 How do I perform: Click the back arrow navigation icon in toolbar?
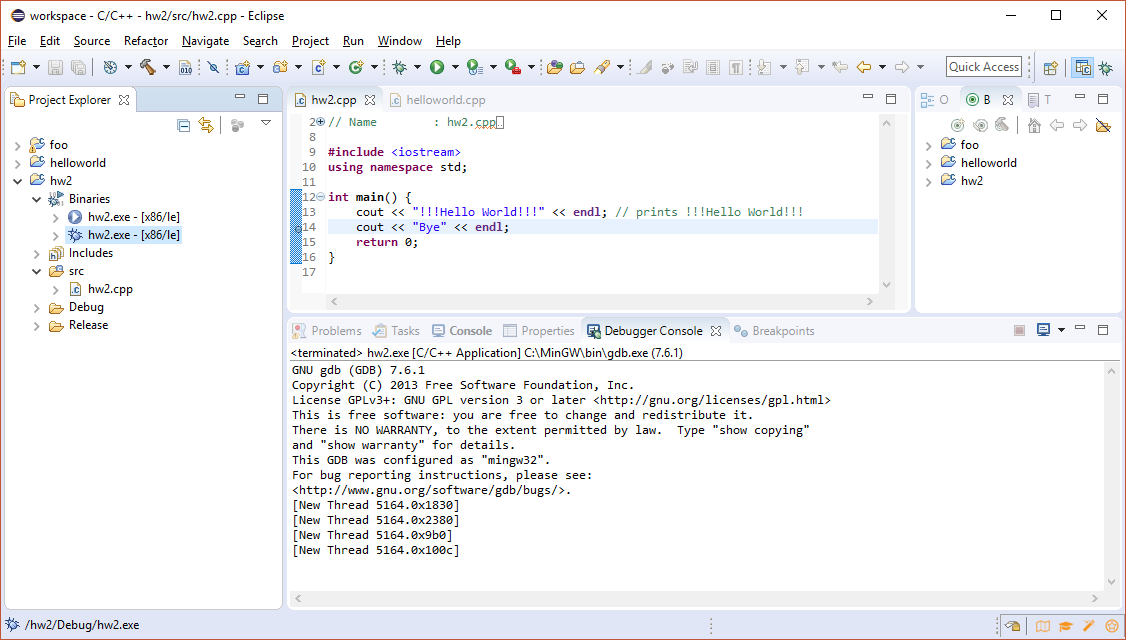tap(864, 67)
